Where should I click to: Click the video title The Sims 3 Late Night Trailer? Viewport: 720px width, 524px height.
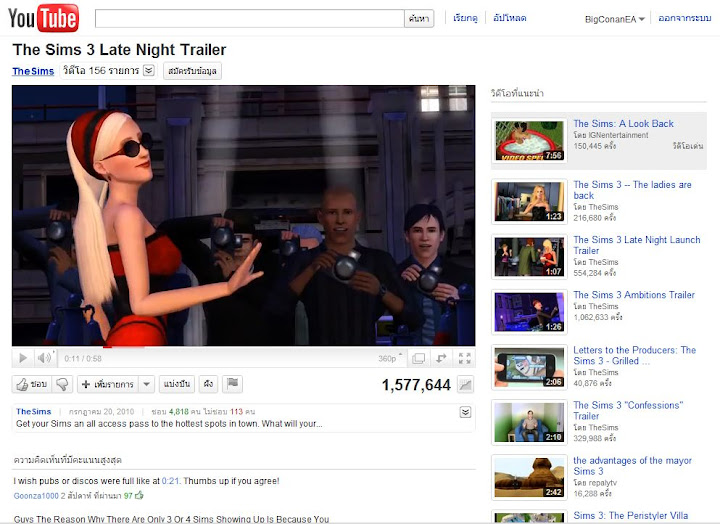point(119,50)
